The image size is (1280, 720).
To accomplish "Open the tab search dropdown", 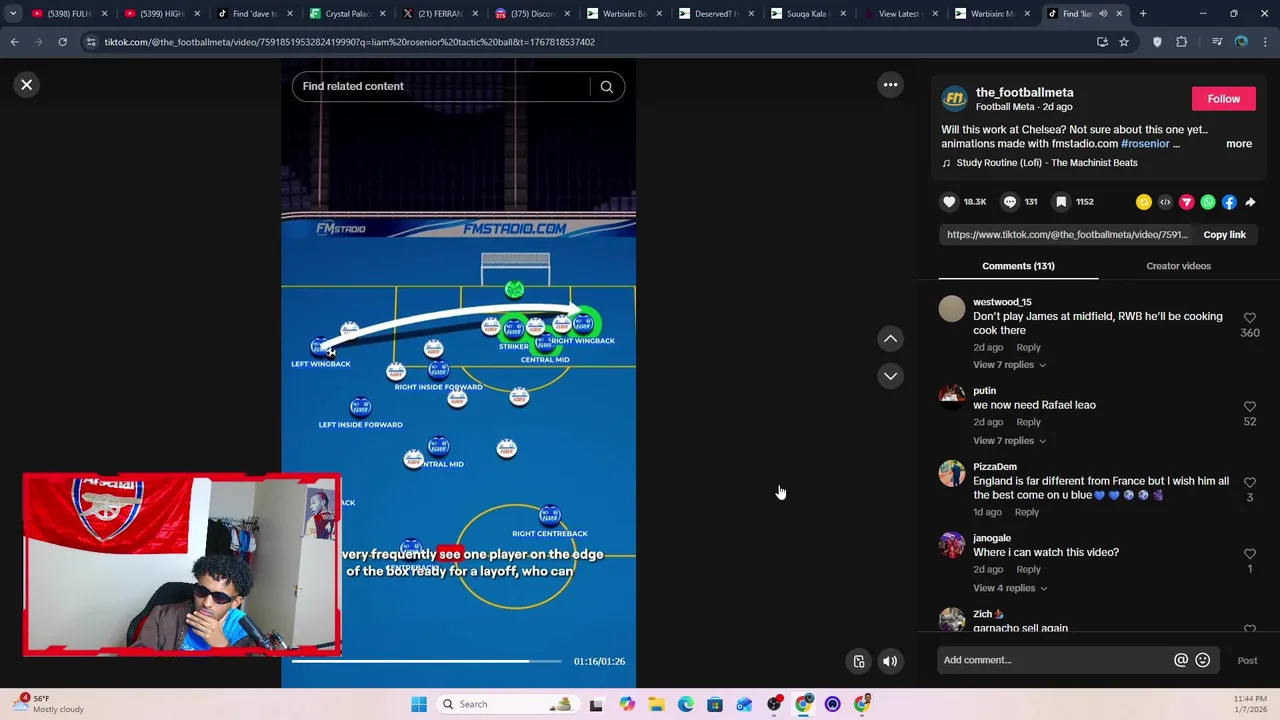I will tap(12, 14).
